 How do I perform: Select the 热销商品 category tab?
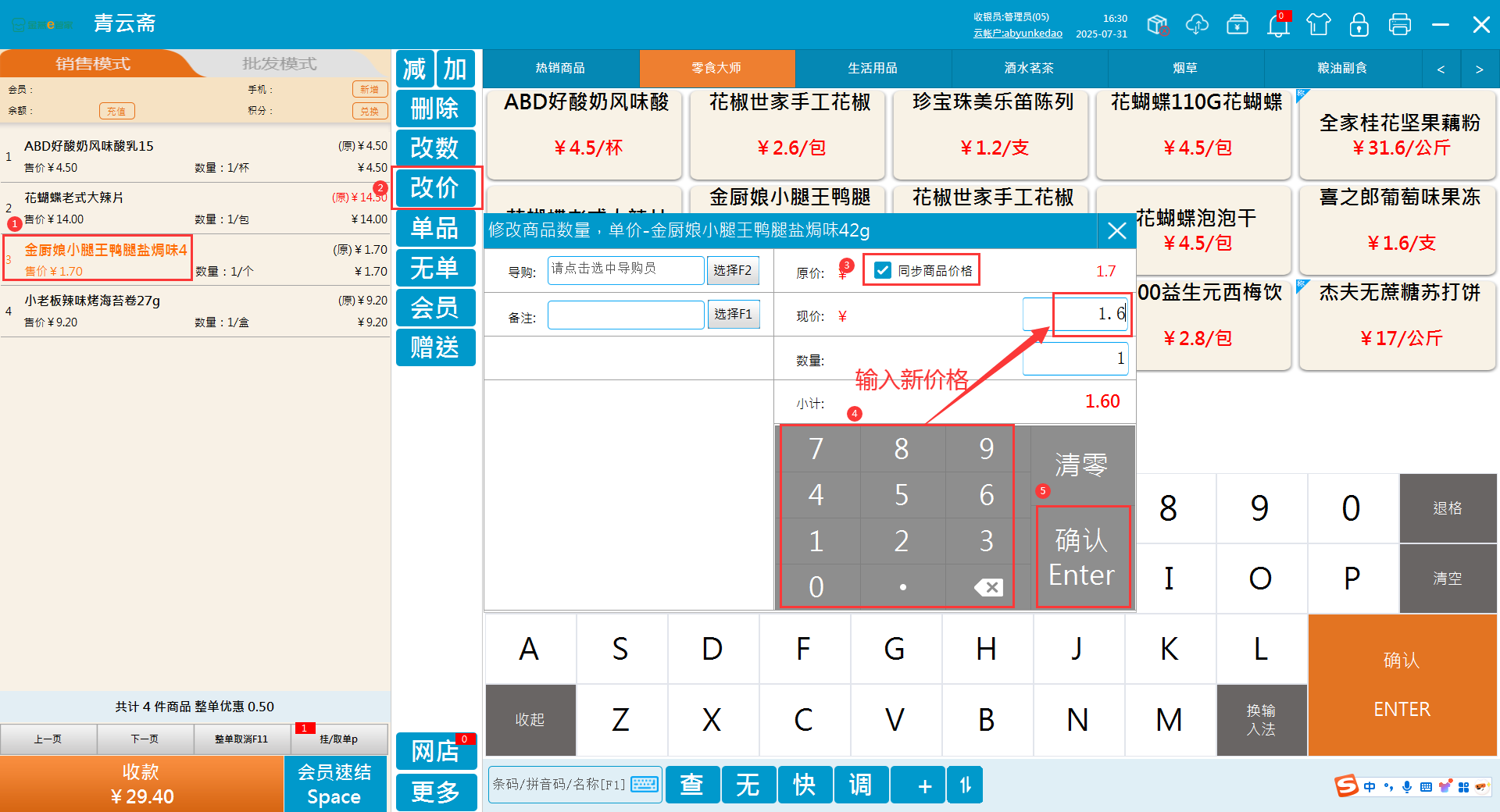click(560, 69)
